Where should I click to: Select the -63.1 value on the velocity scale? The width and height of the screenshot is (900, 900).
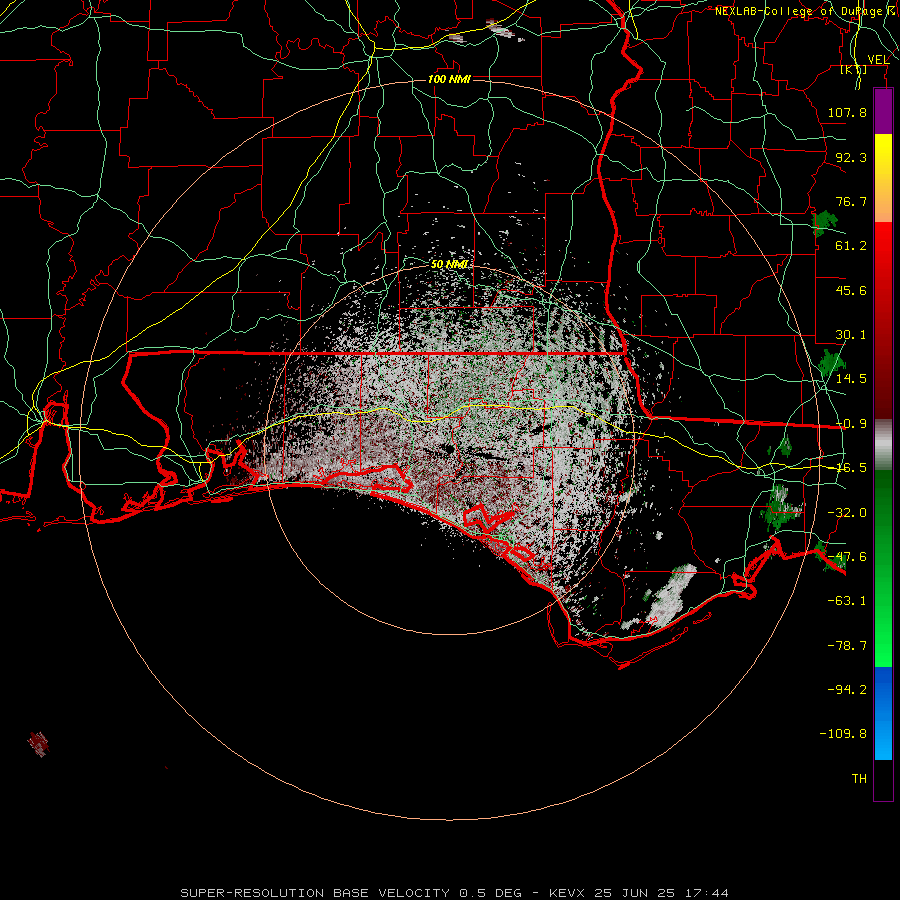point(847,601)
